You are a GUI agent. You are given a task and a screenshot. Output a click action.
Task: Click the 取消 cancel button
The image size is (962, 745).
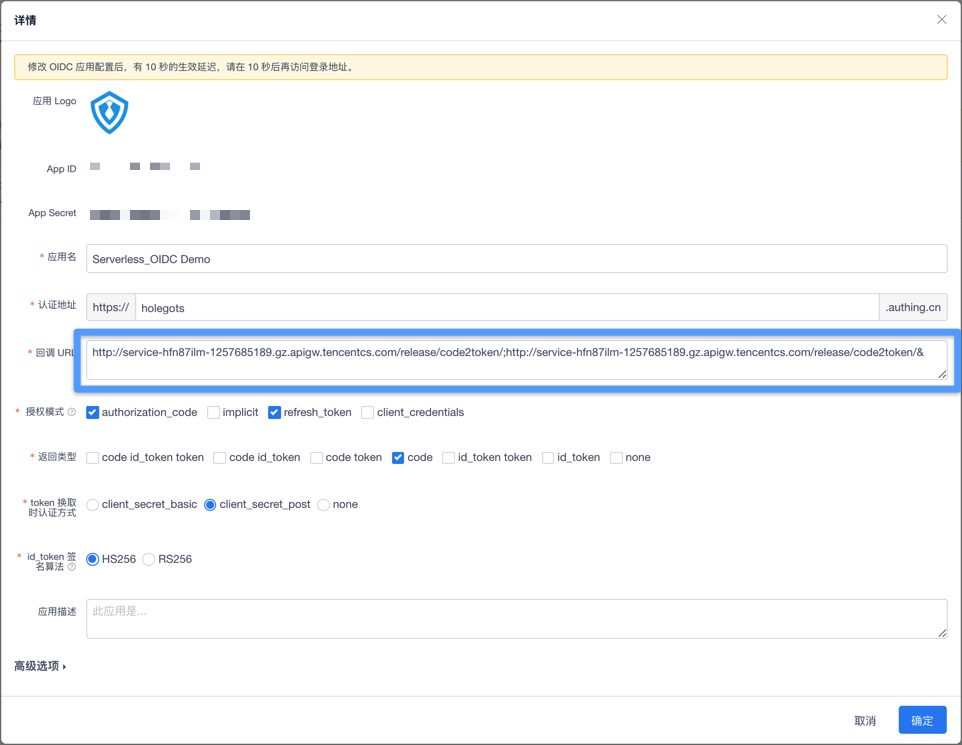click(865, 720)
